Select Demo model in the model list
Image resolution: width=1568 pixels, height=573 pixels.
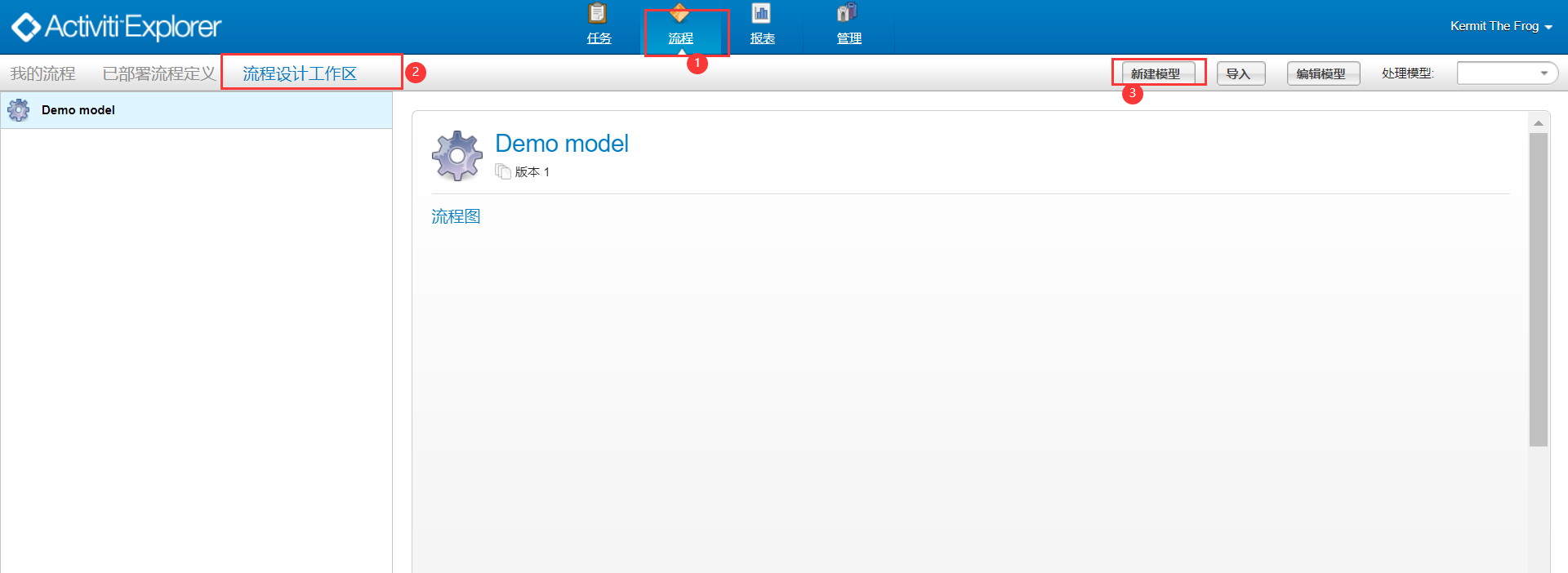click(196, 109)
